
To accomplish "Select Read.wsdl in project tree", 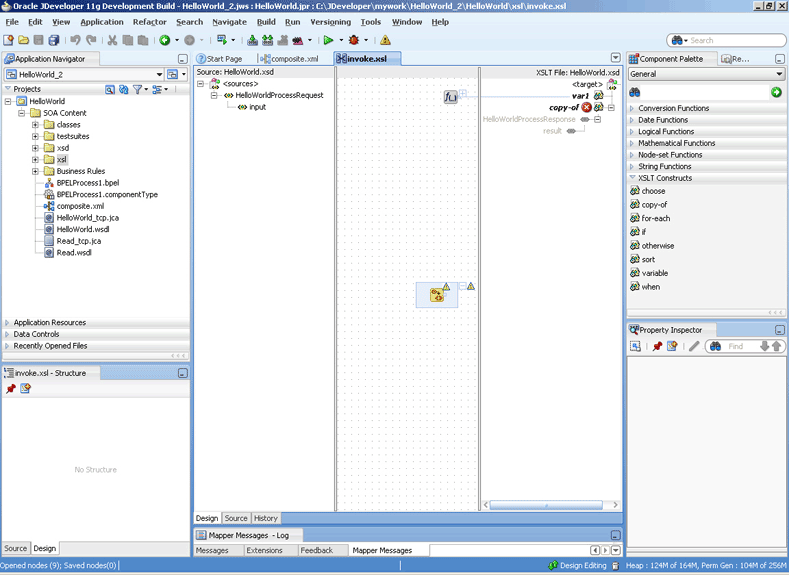I will [74, 253].
